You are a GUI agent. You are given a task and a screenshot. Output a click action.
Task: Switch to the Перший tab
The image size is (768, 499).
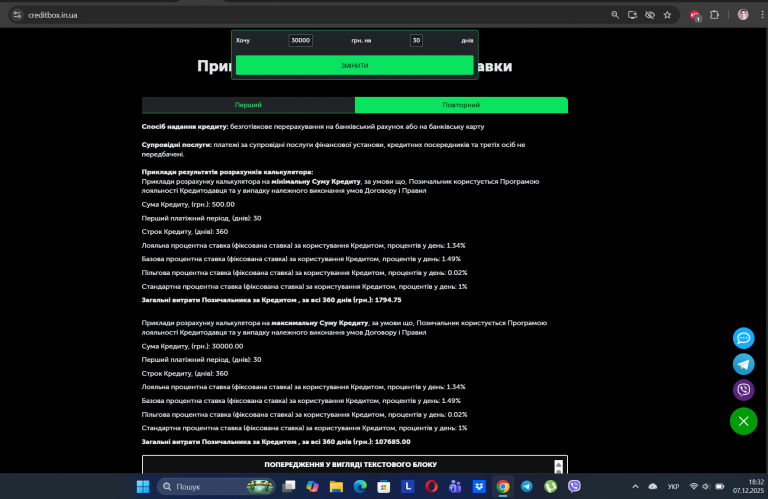248,105
